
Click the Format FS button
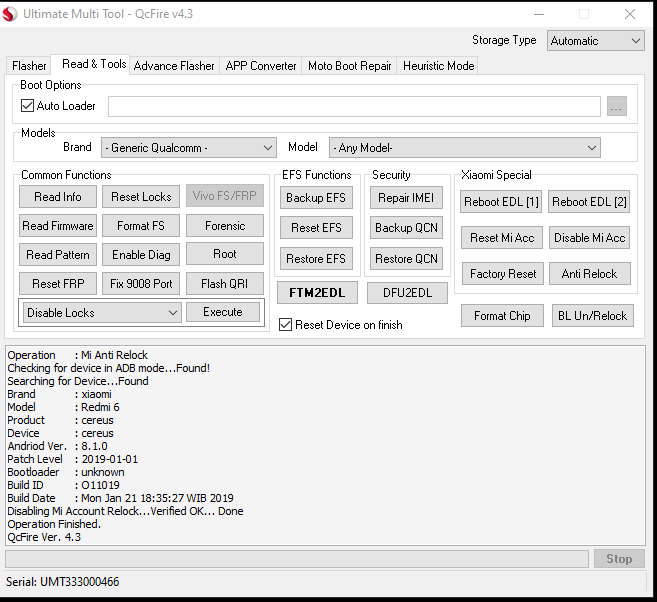(141, 226)
